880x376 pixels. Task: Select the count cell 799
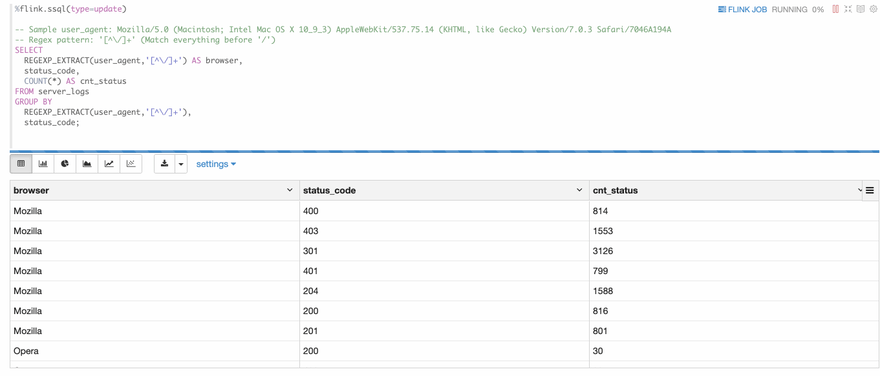pos(734,271)
